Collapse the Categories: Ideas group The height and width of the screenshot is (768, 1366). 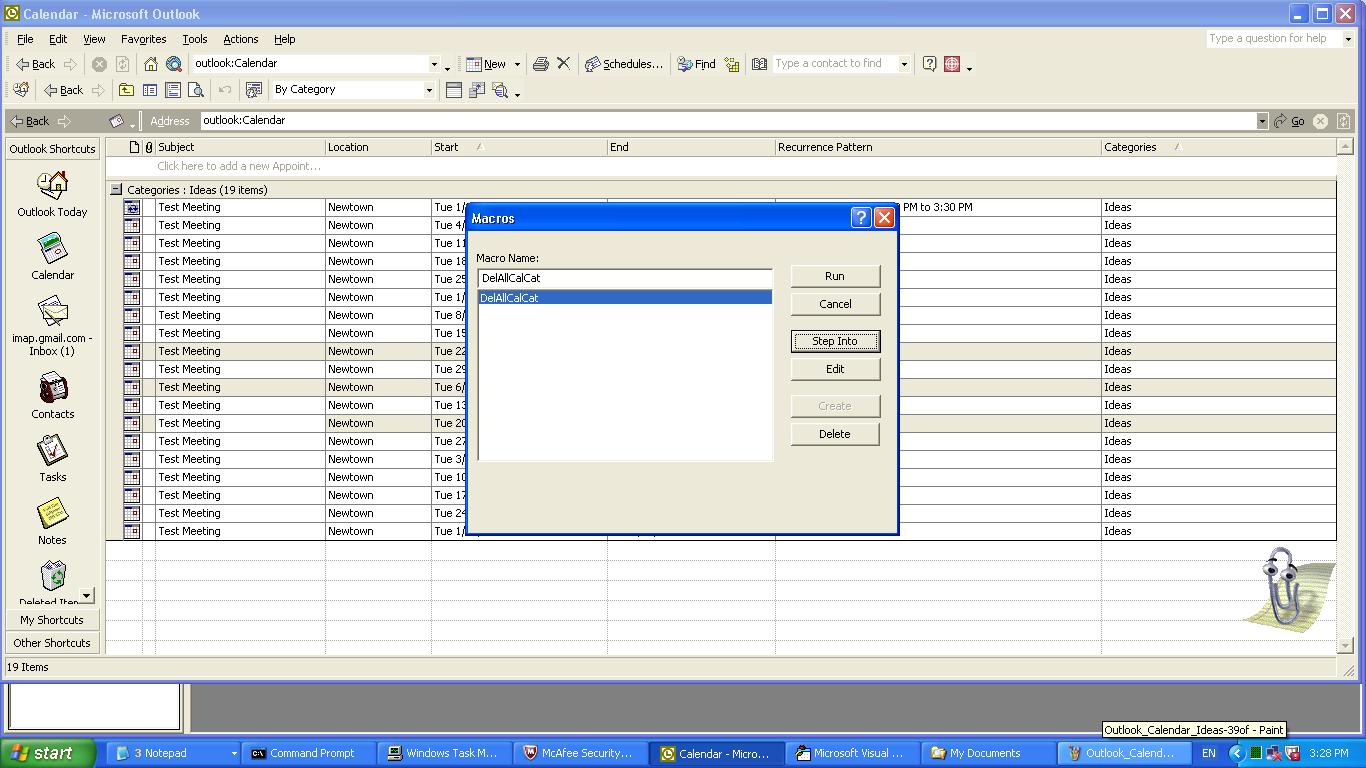click(116, 189)
